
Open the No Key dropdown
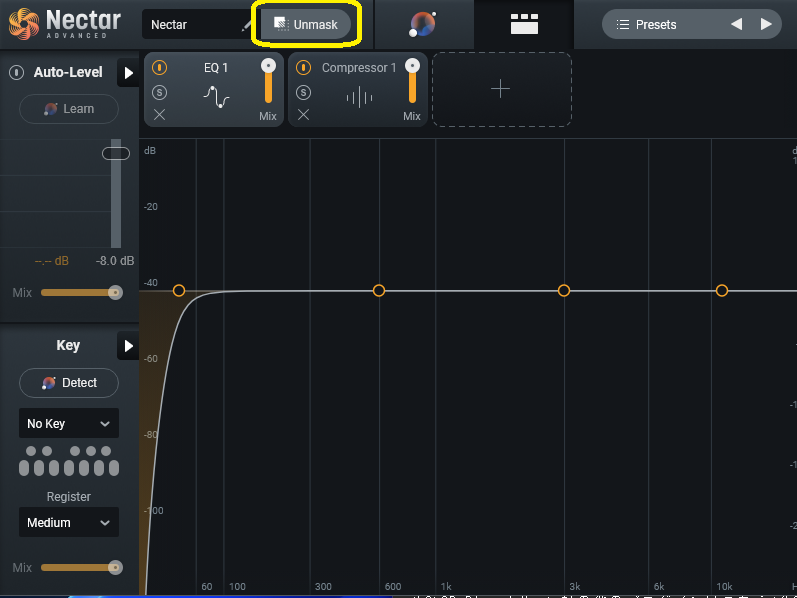69,423
